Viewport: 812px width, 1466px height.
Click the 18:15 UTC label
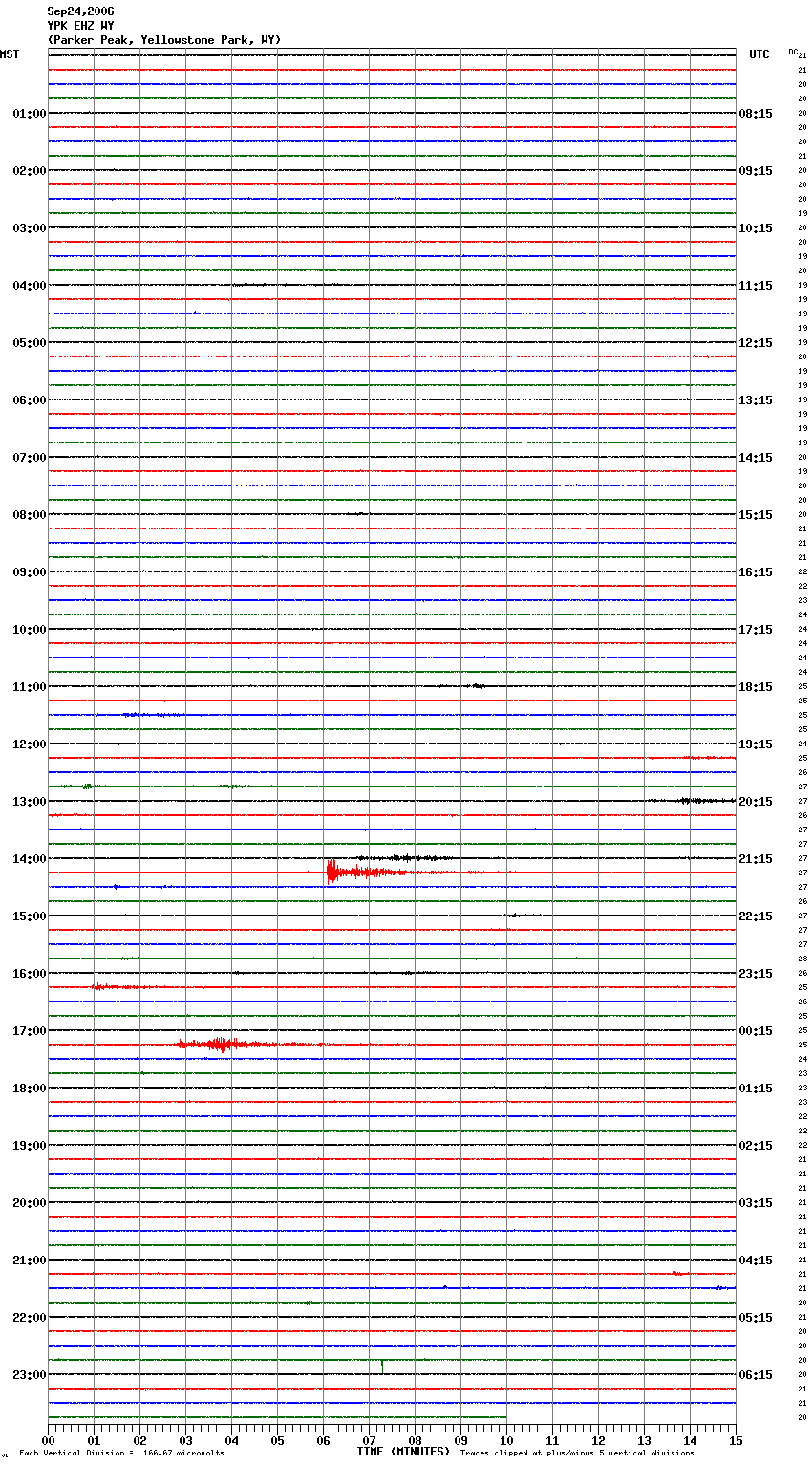756,687
